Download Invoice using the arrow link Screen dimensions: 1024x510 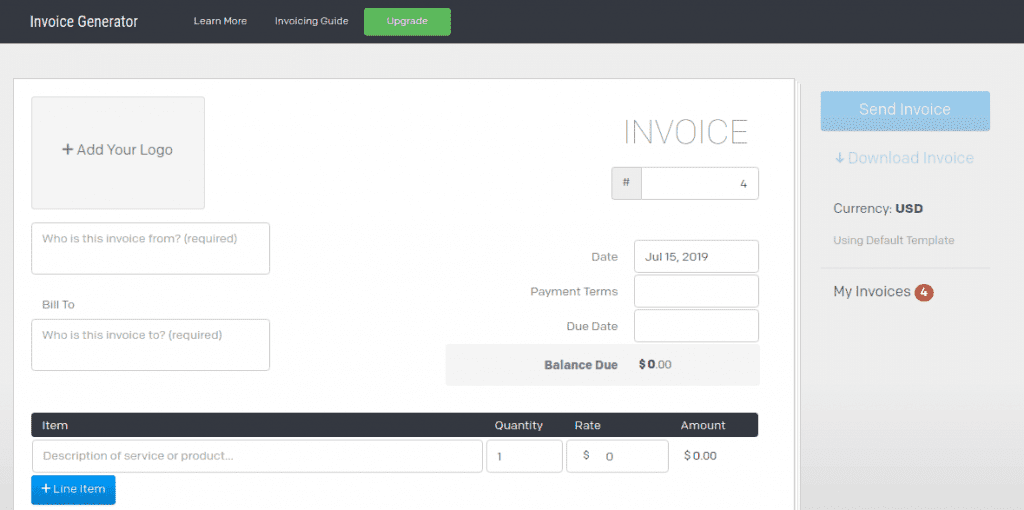(x=904, y=158)
